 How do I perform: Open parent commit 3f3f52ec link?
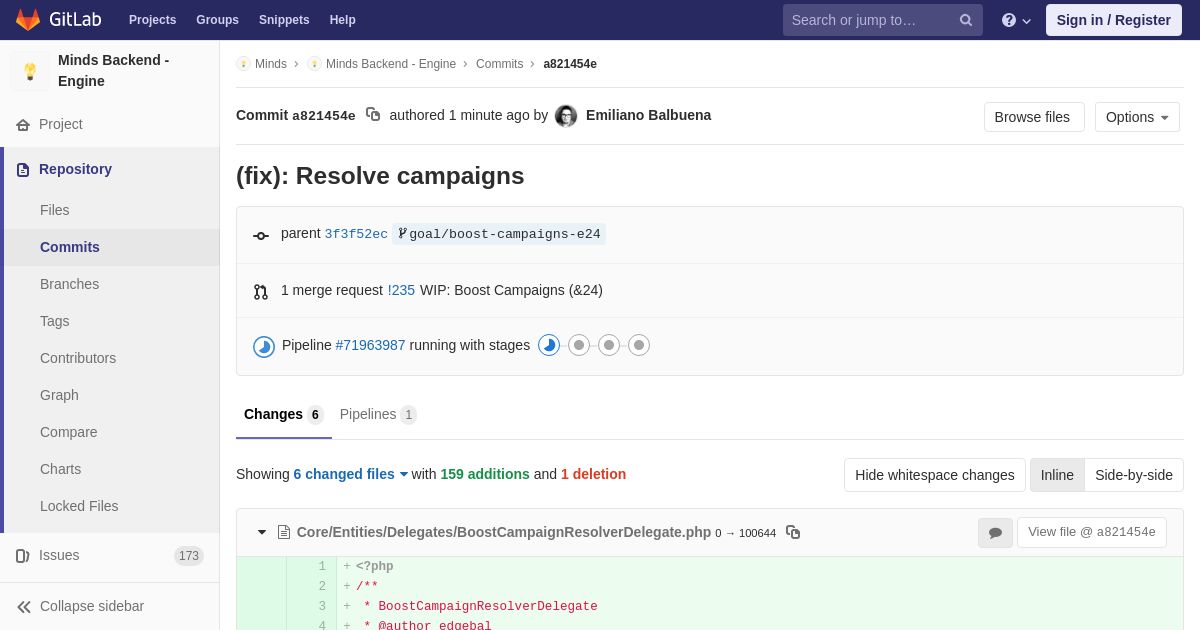356,234
